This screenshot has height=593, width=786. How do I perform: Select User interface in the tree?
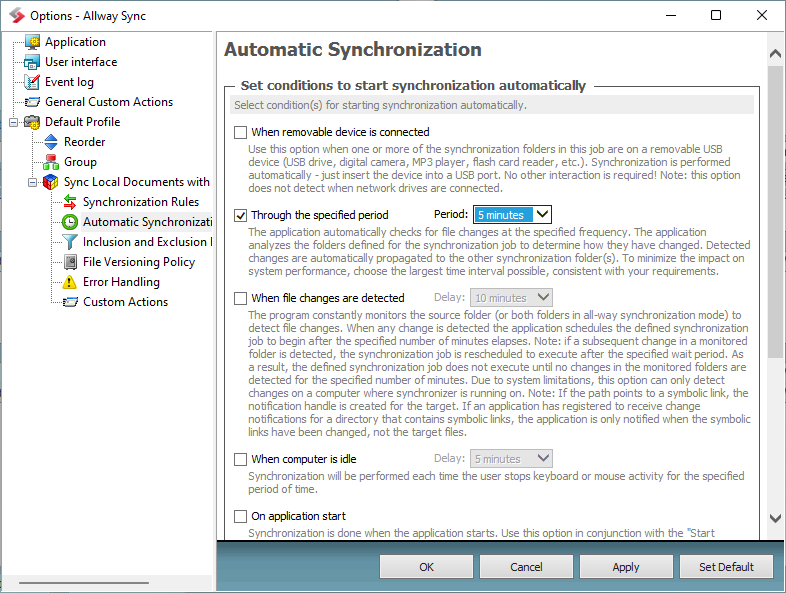coord(81,62)
